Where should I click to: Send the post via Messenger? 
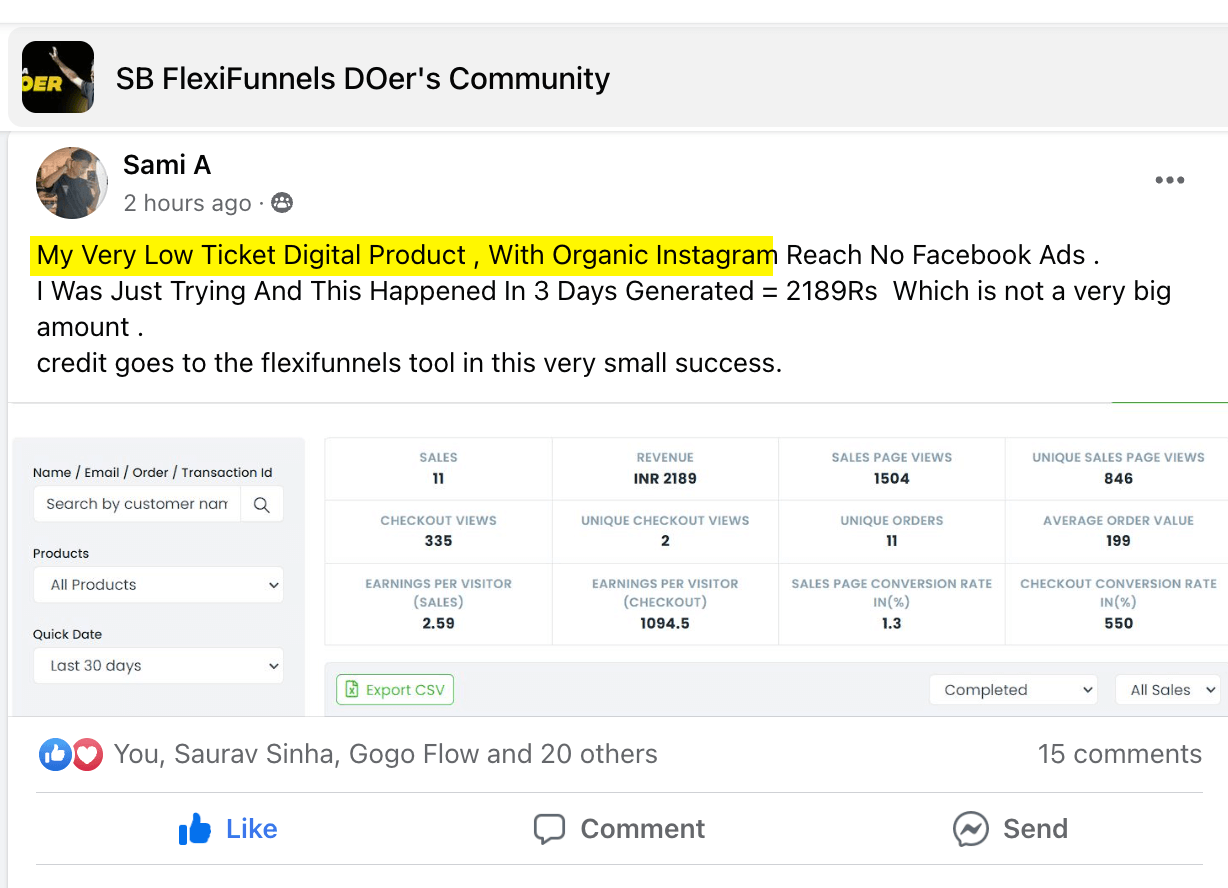(x=1010, y=829)
